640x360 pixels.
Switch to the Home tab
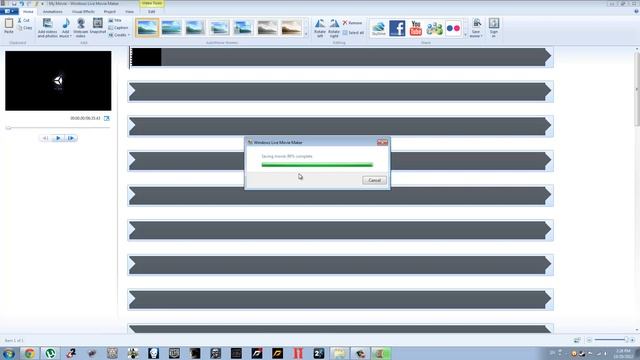28,11
